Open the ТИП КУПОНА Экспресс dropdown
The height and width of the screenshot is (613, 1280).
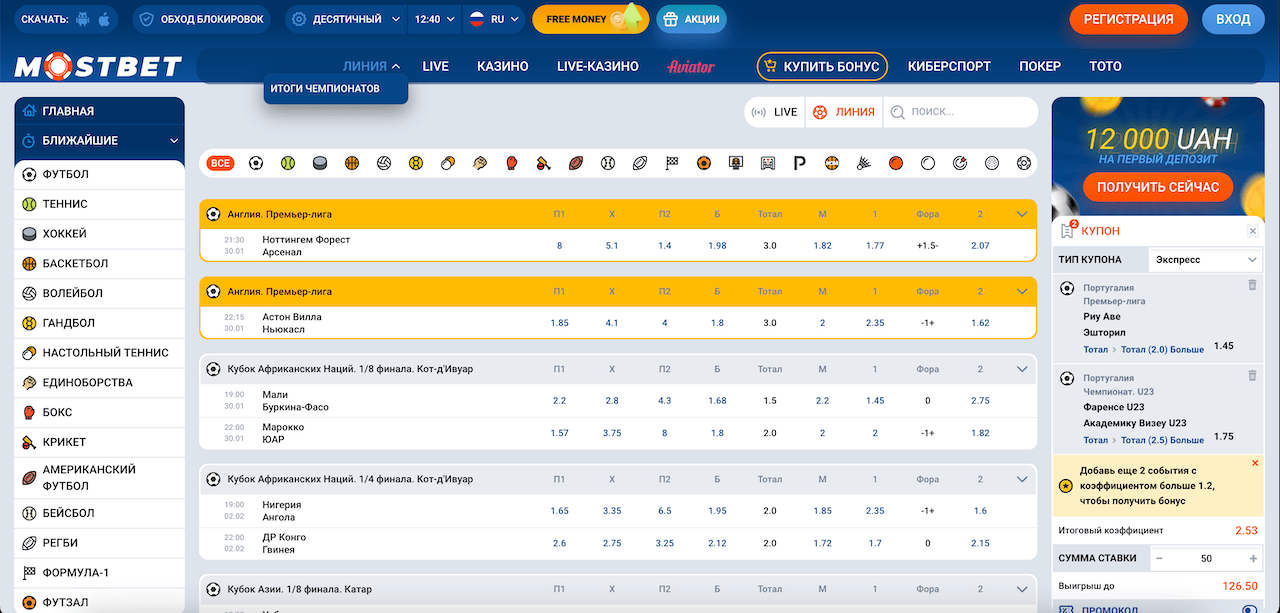(x=1205, y=259)
